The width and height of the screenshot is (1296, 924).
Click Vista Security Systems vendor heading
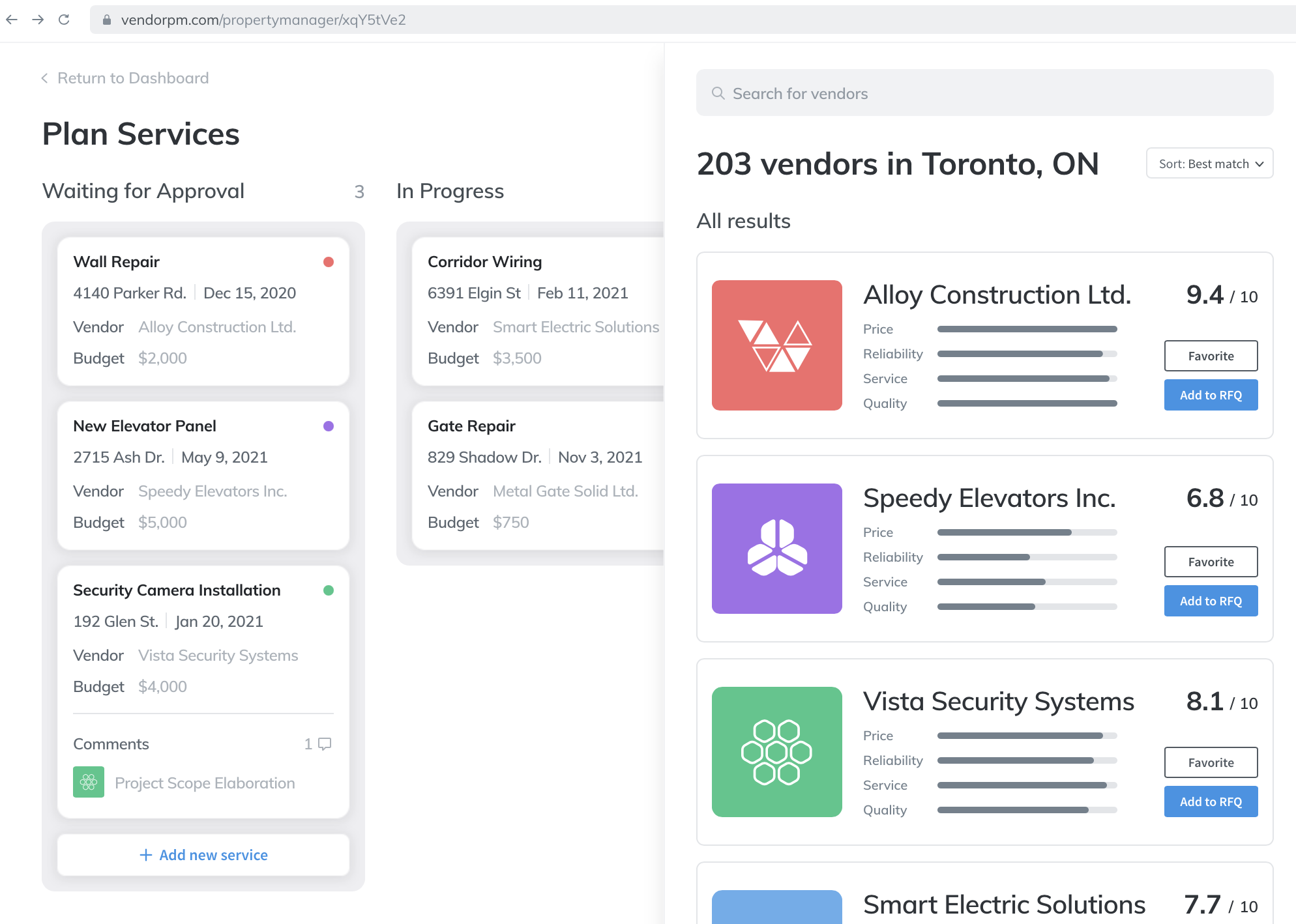[999, 702]
